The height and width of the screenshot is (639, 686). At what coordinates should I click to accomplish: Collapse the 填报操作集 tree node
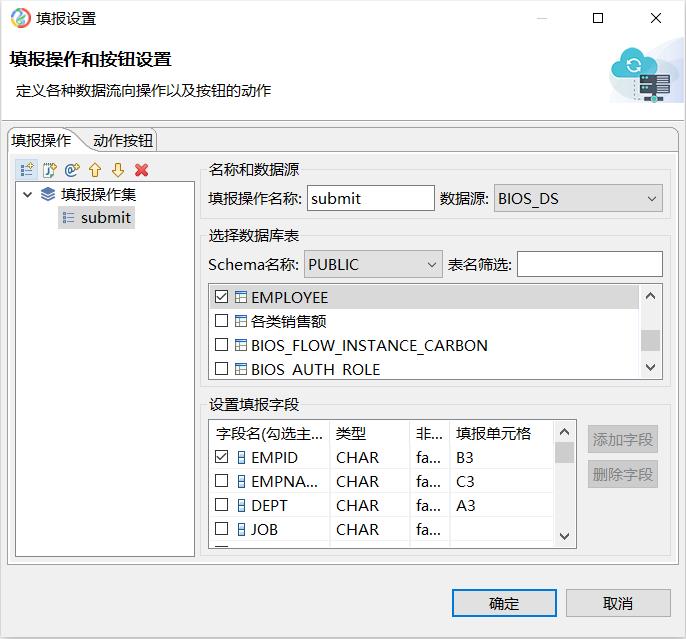[28, 194]
